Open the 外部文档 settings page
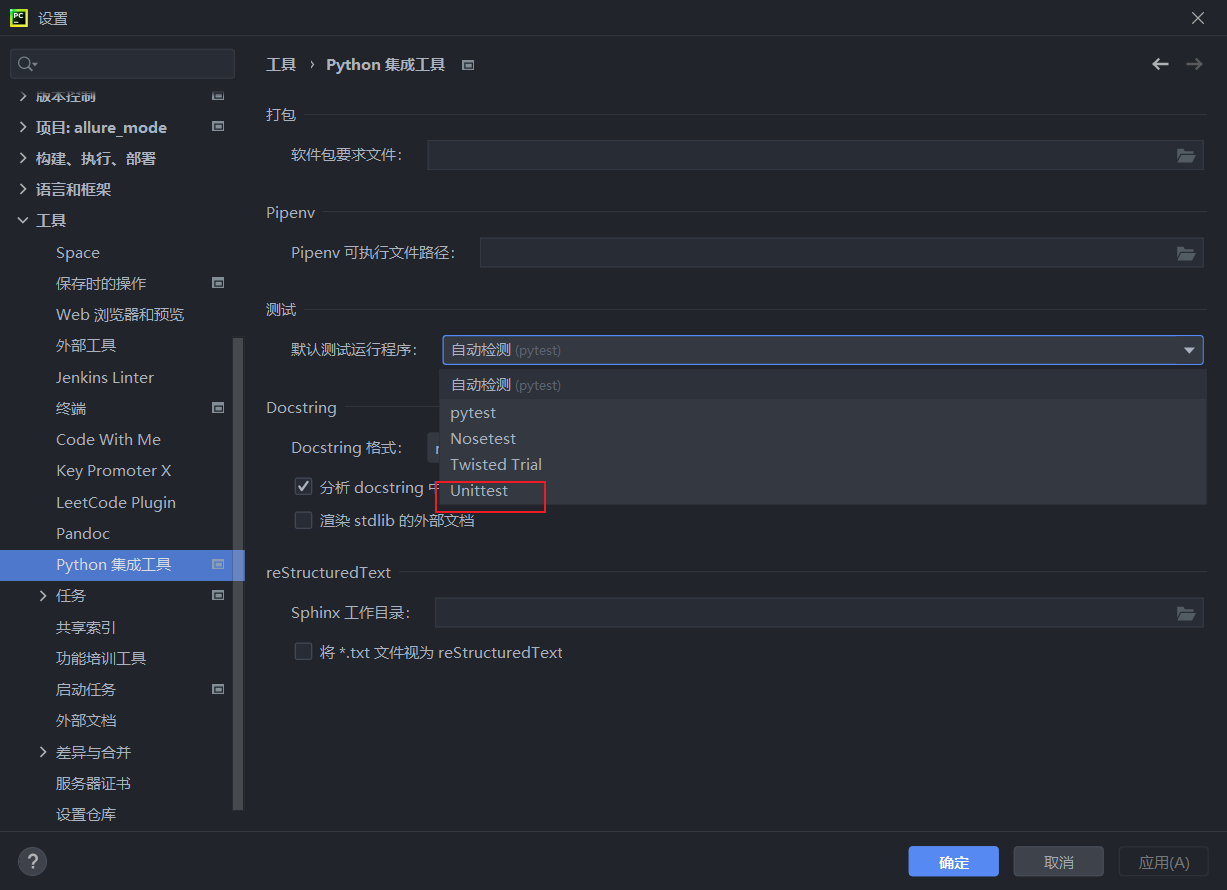1227x890 pixels. pyautogui.click(x=86, y=720)
